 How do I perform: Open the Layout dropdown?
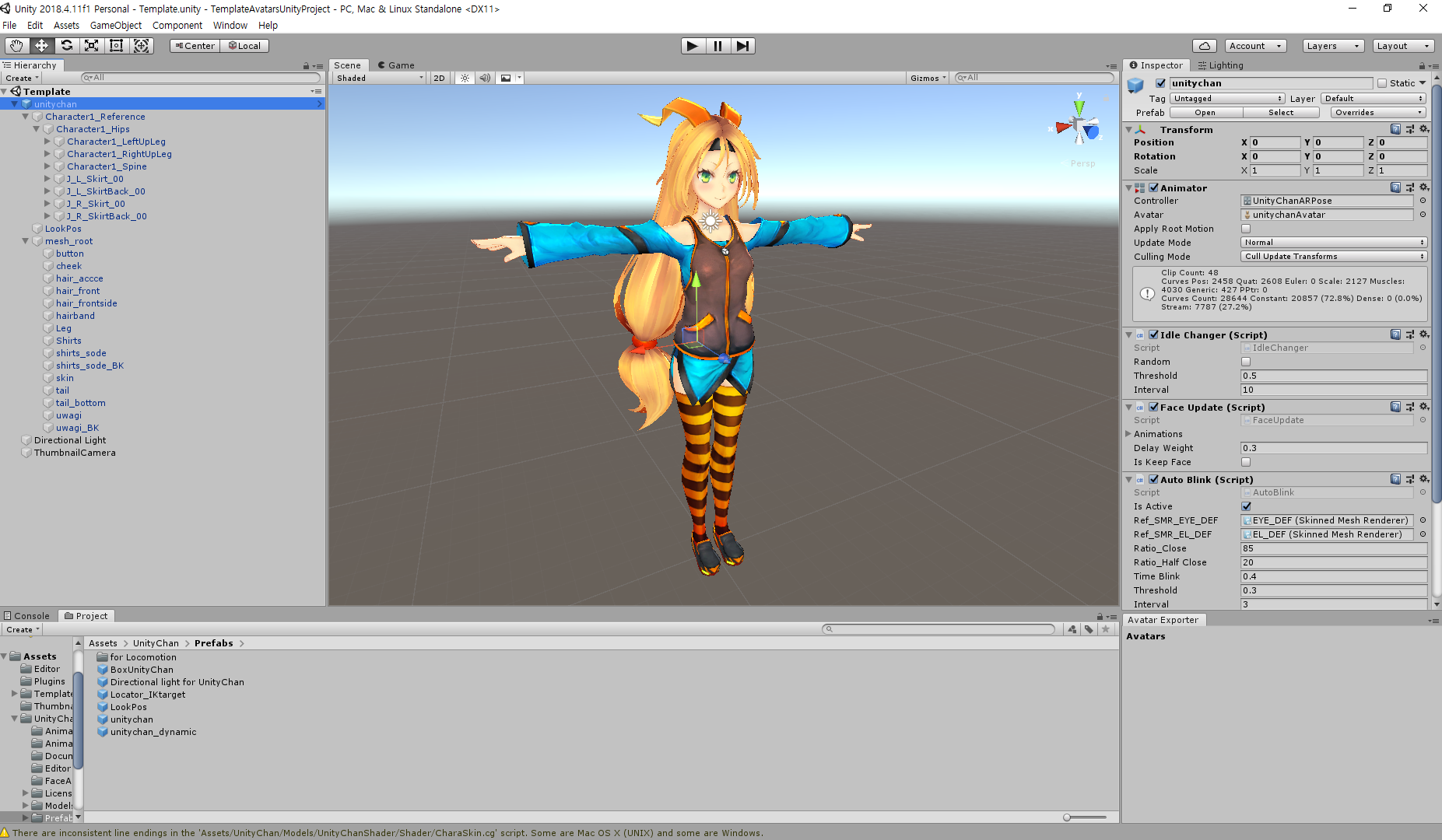tap(1402, 46)
